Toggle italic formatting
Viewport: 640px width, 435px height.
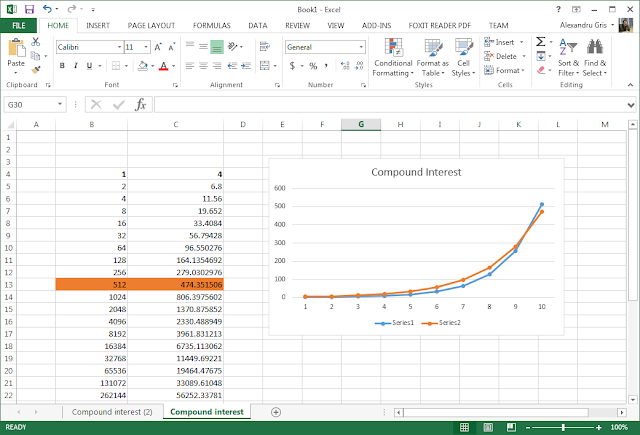tap(75, 66)
